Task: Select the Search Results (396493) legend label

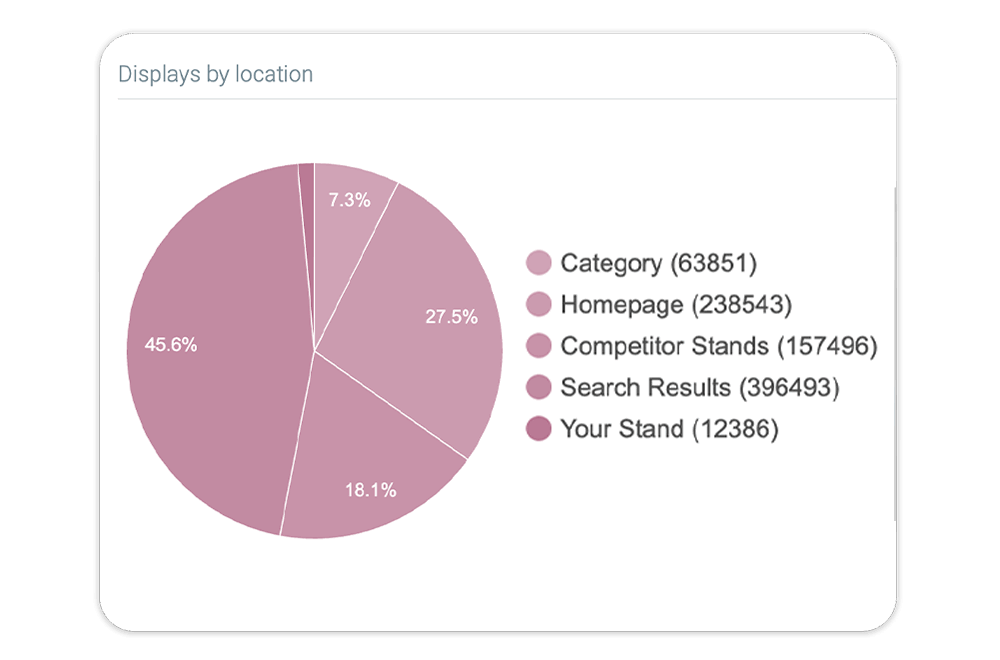Action: coord(699,387)
